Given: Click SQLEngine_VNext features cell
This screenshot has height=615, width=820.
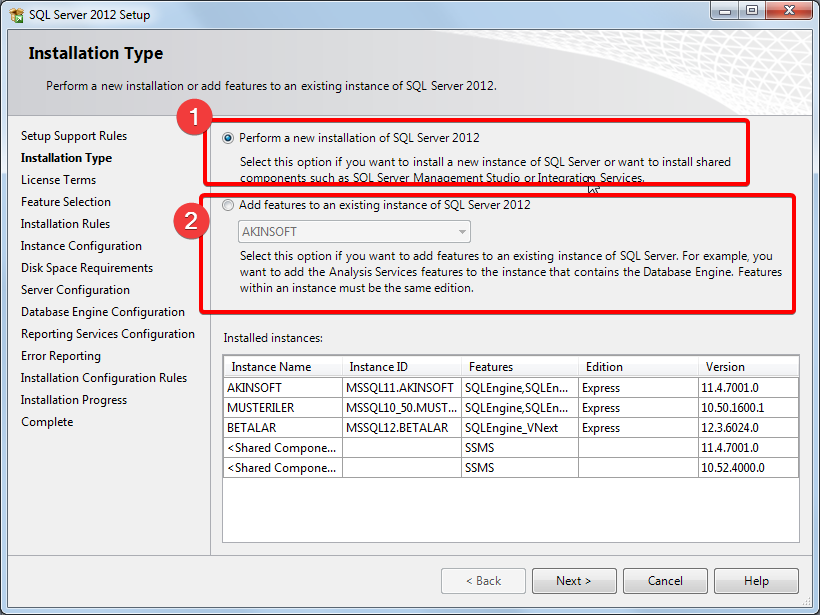Looking at the screenshot, I should click(x=520, y=428).
